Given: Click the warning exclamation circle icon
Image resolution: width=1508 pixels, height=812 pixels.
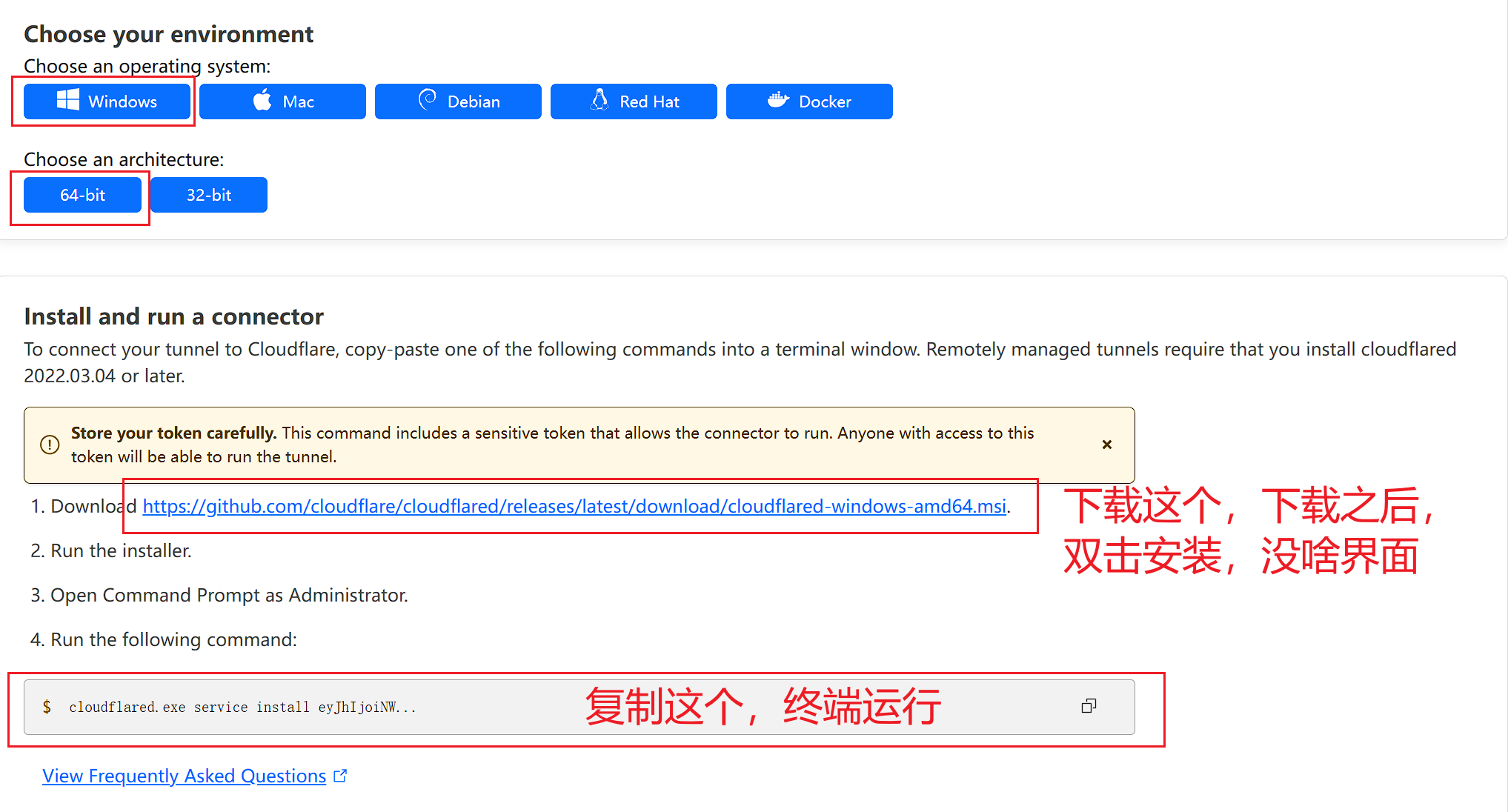Looking at the screenshot, I should [x=50, y=445].
